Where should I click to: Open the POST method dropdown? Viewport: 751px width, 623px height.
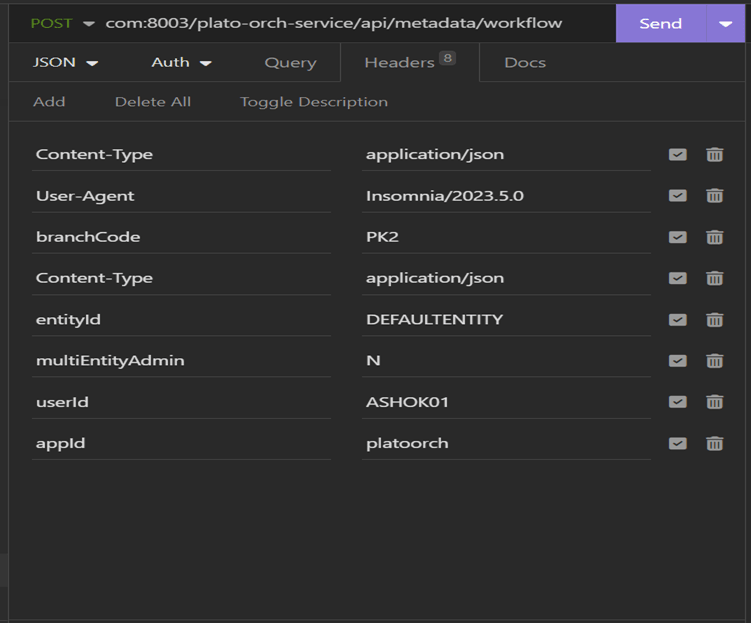point(62,23)
